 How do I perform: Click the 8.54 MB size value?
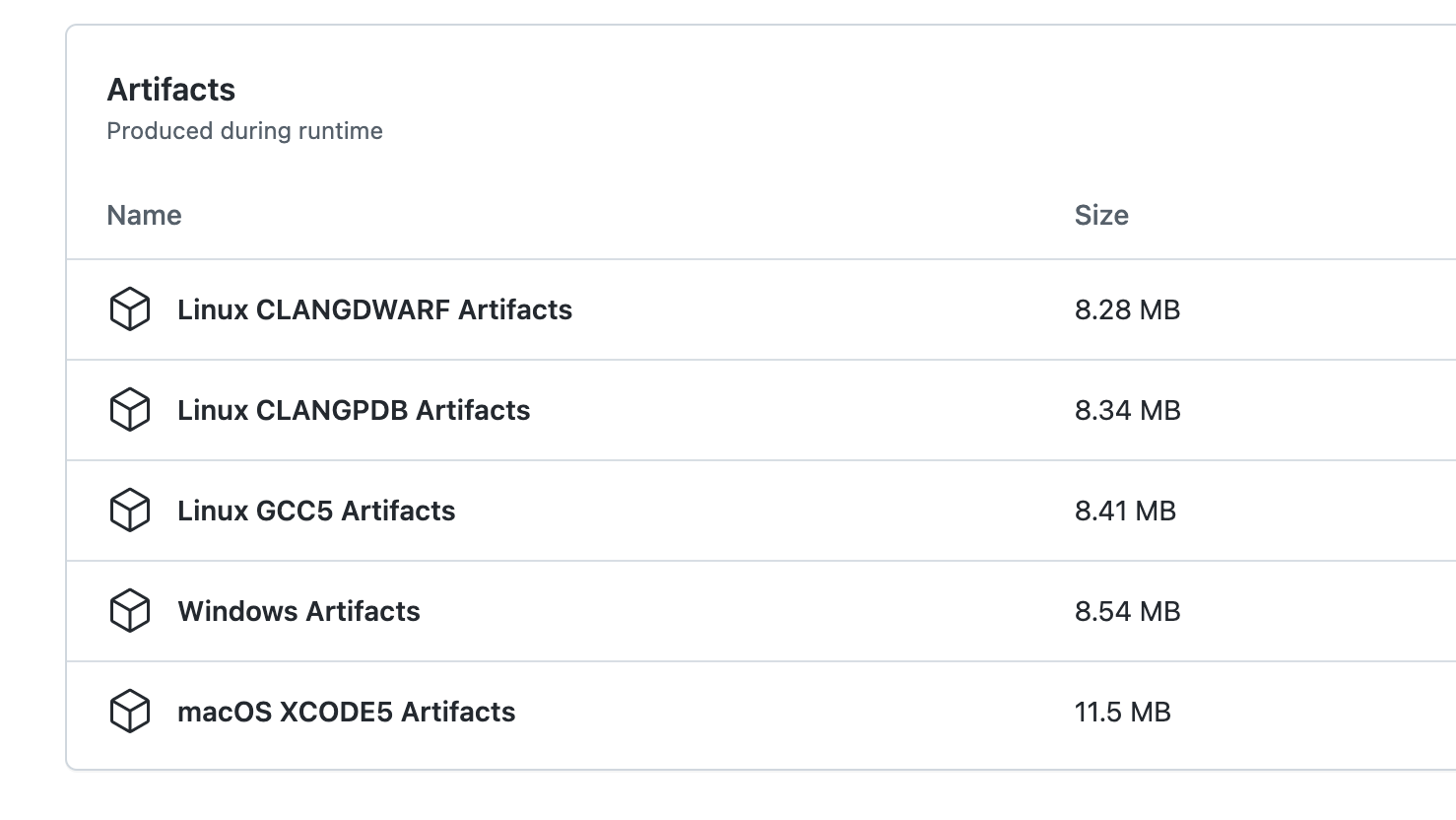click(1127, 611)
